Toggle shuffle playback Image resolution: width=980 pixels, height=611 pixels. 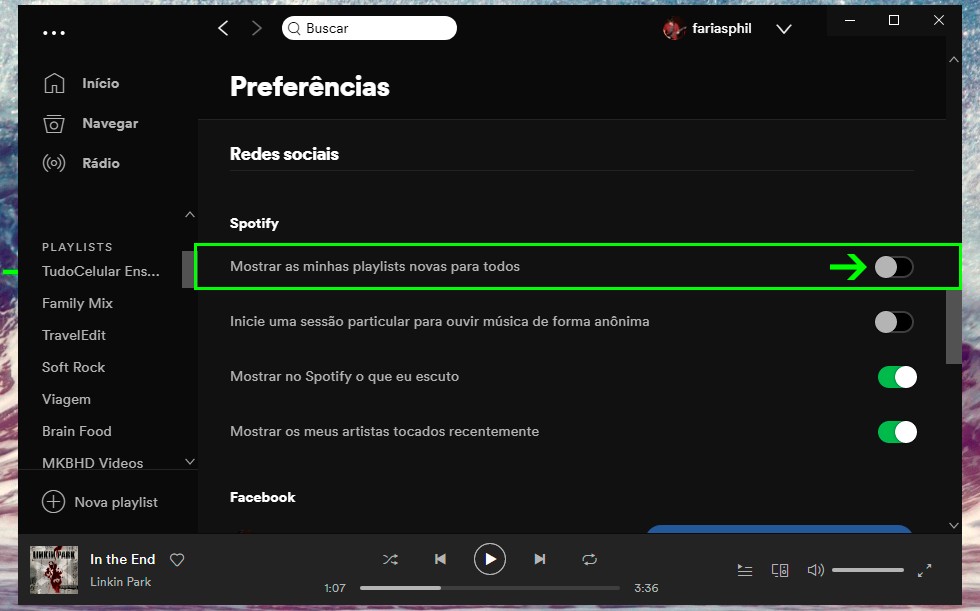[x=390, y=559]
